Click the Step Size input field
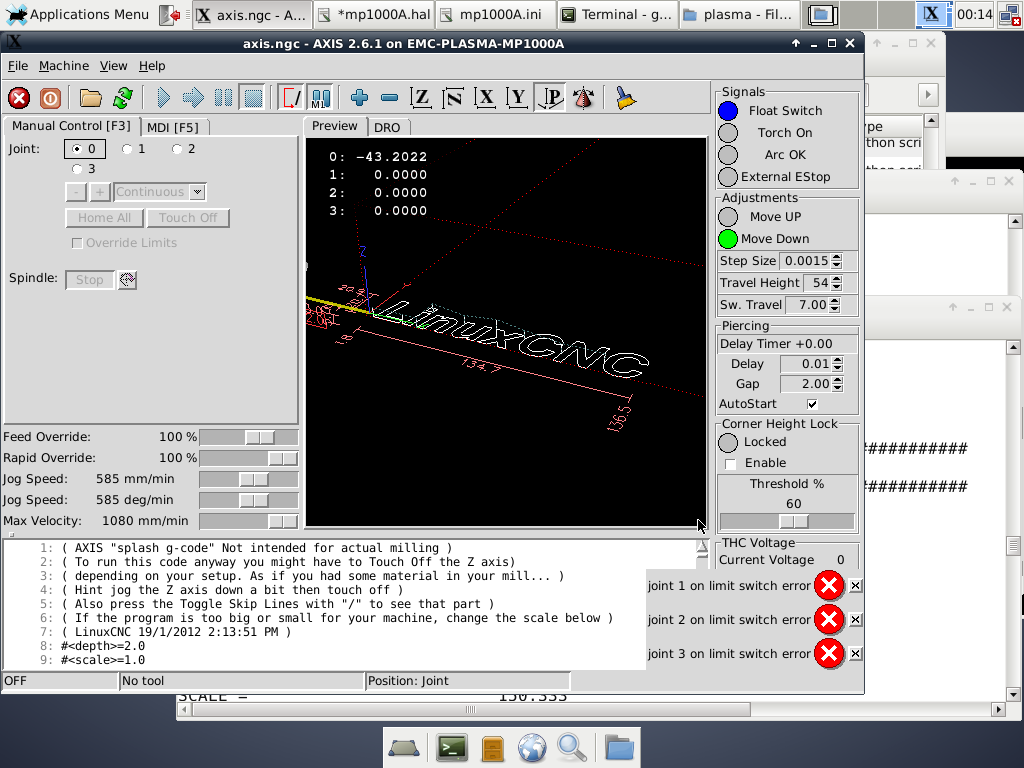The width and height of the screenshot is (1024, 768). pyautogui.click(x=805, y=261)
